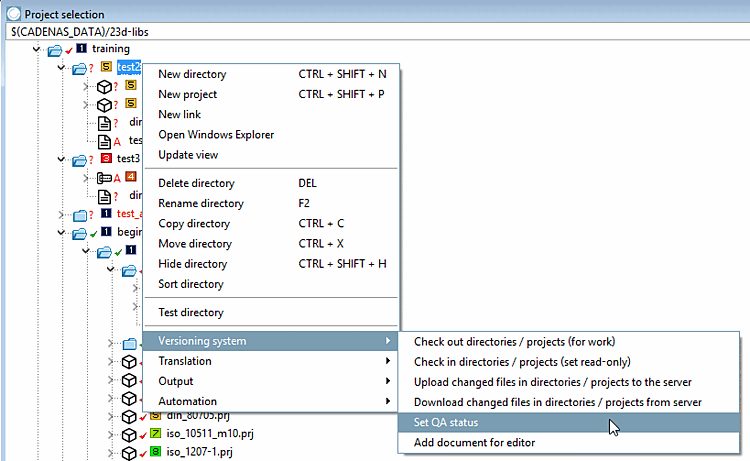750x461 pixels.
Task: Select the 'test3' tree item
Action: [128, 158]
